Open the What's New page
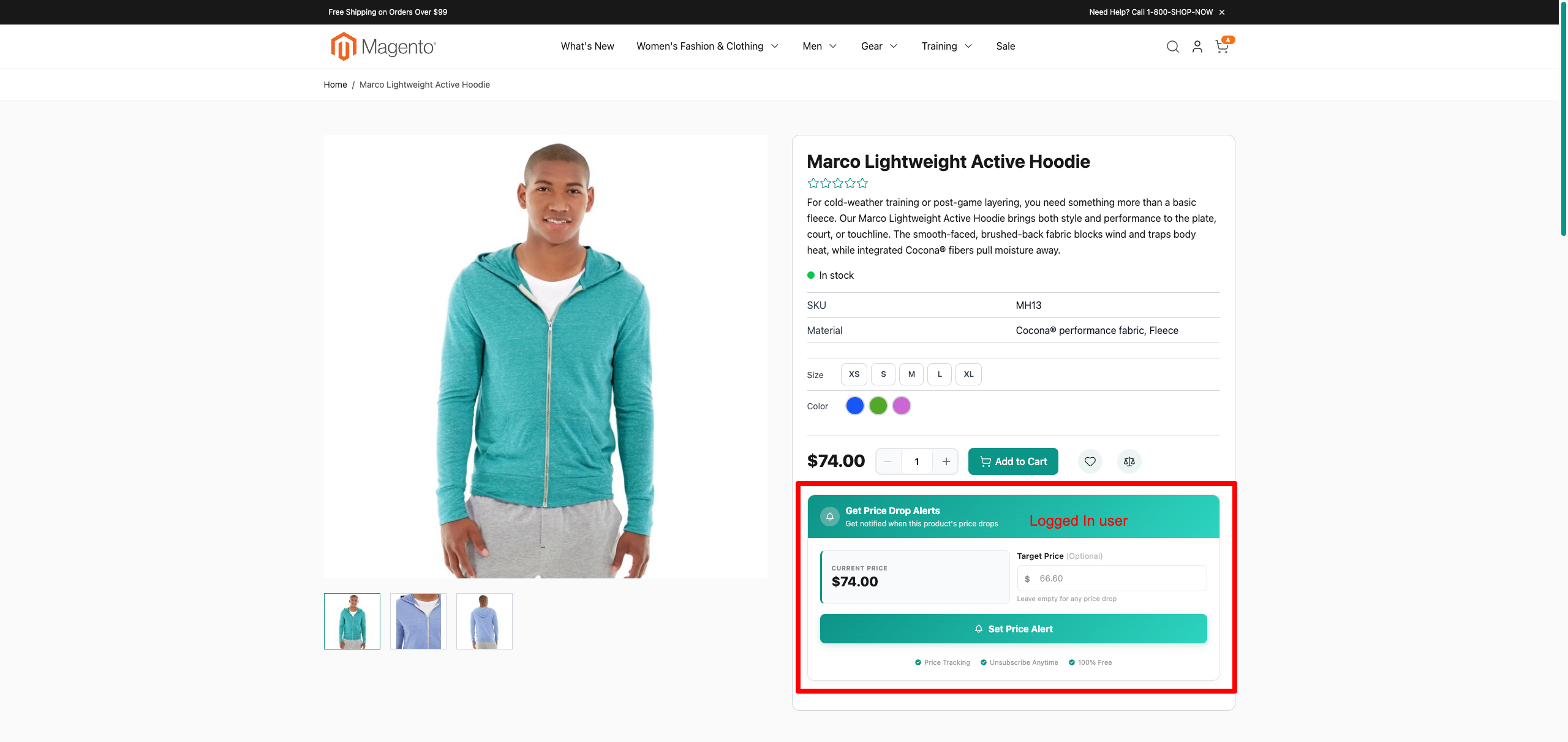The height and width of the screenshot is (742, 1568). 587,47
